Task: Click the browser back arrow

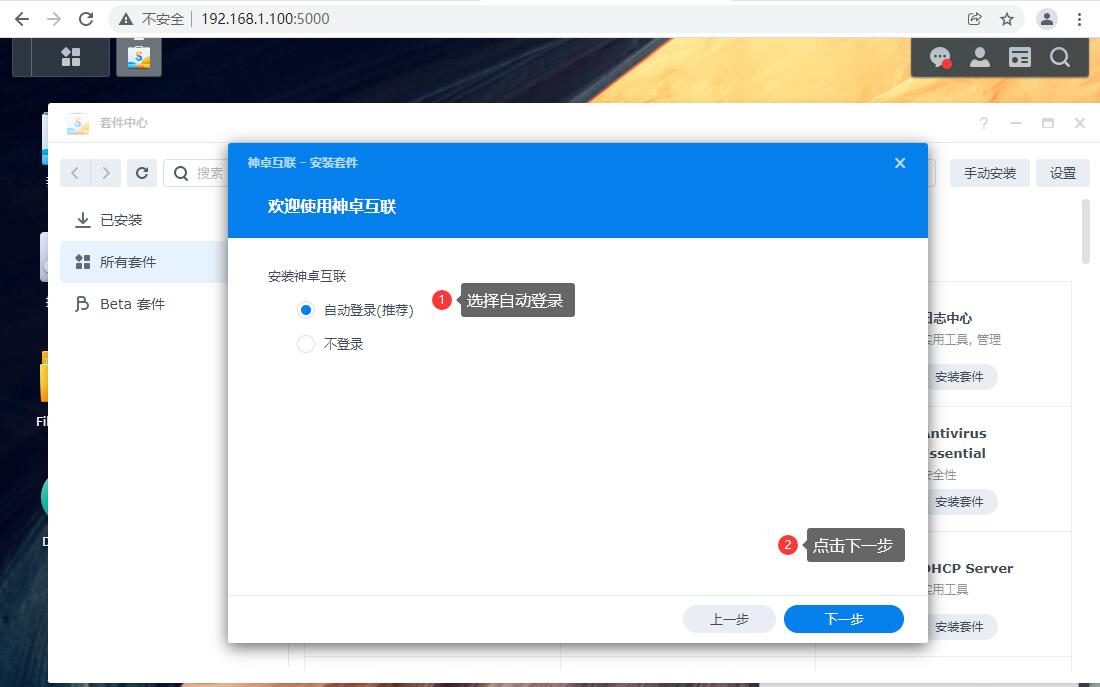Action: pyautogui.click(x=22, y=19)
